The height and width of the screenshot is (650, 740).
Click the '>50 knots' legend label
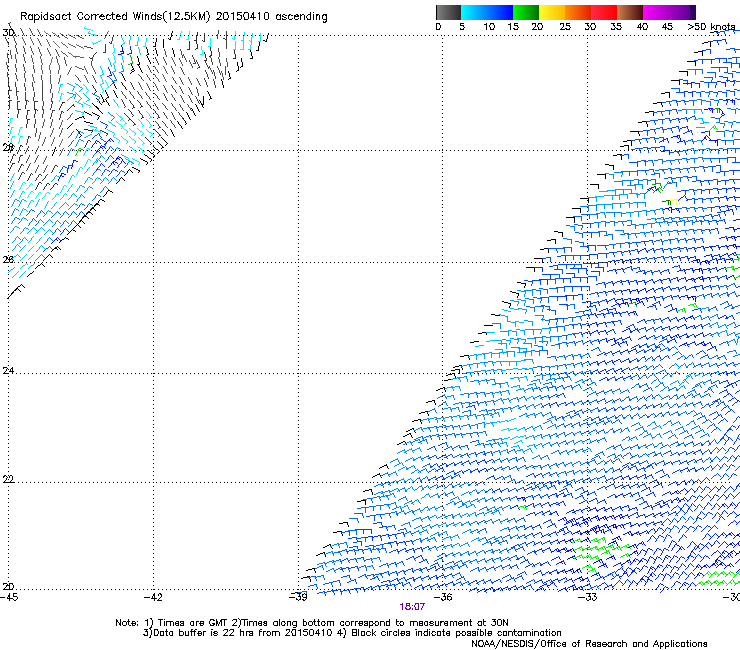(x=711, y=27)
